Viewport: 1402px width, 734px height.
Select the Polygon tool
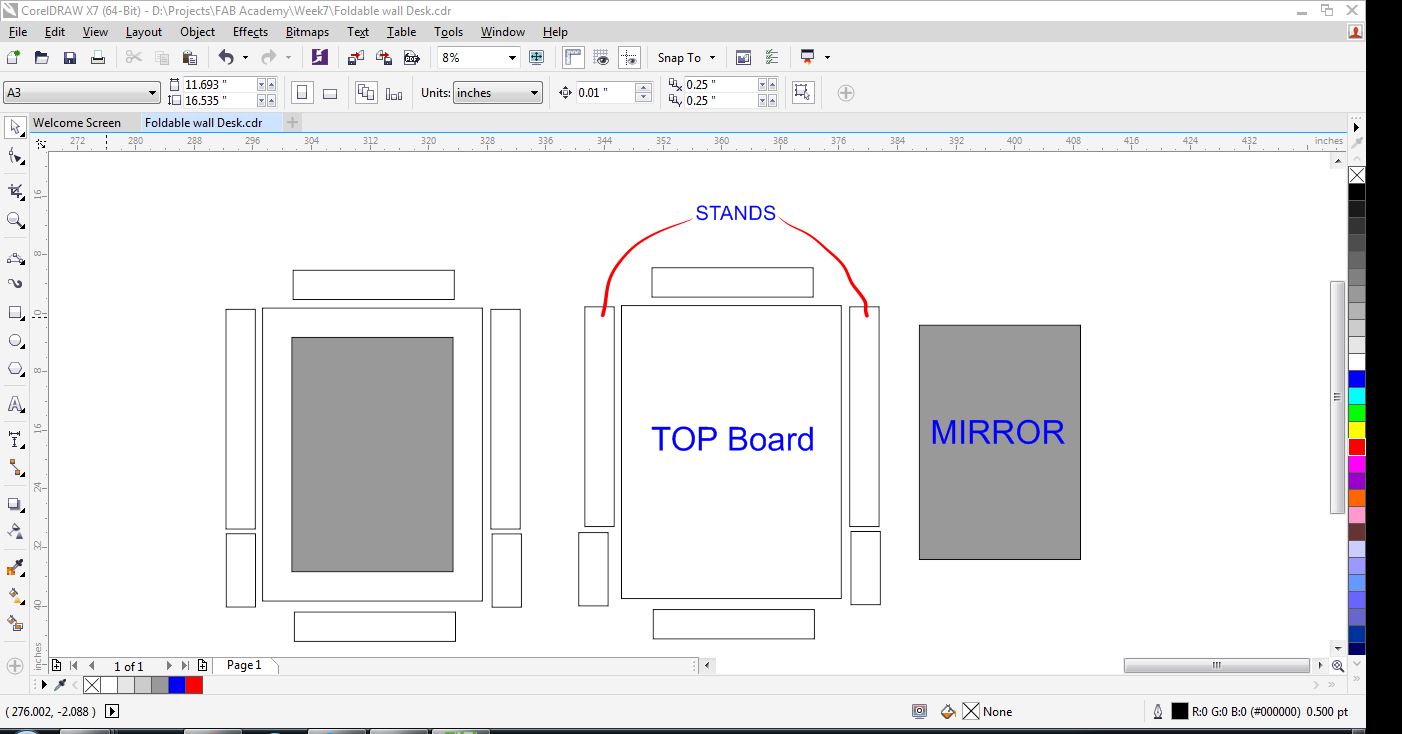coord(15,369)
